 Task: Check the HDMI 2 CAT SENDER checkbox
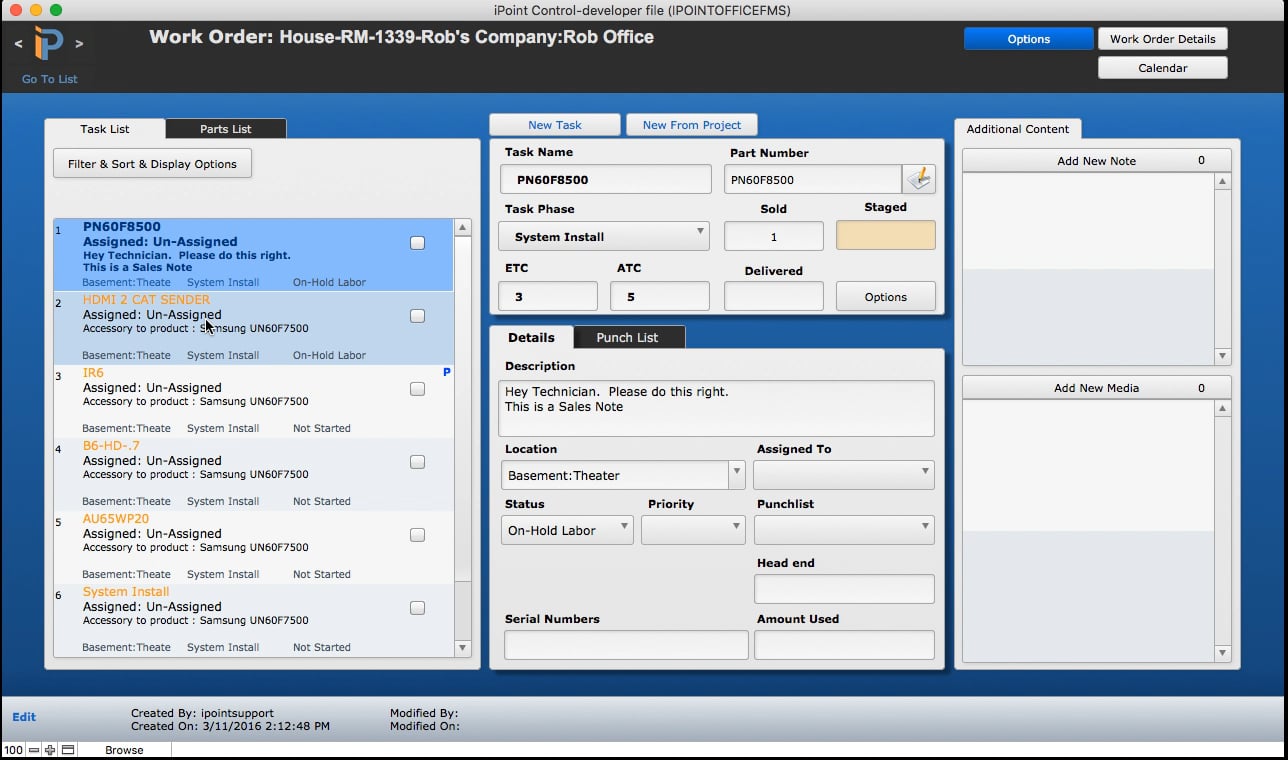[417, 316]
